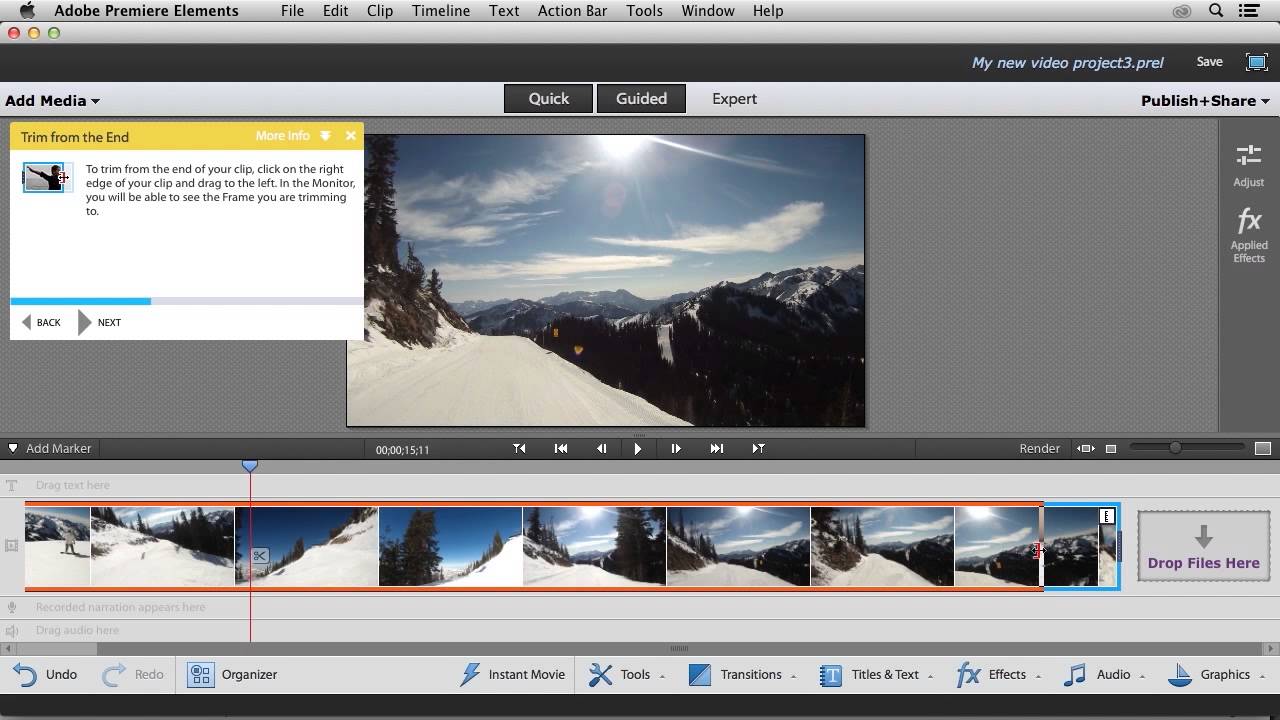
Task: Click the Audio music note icon
Action: click(1075, 675)
